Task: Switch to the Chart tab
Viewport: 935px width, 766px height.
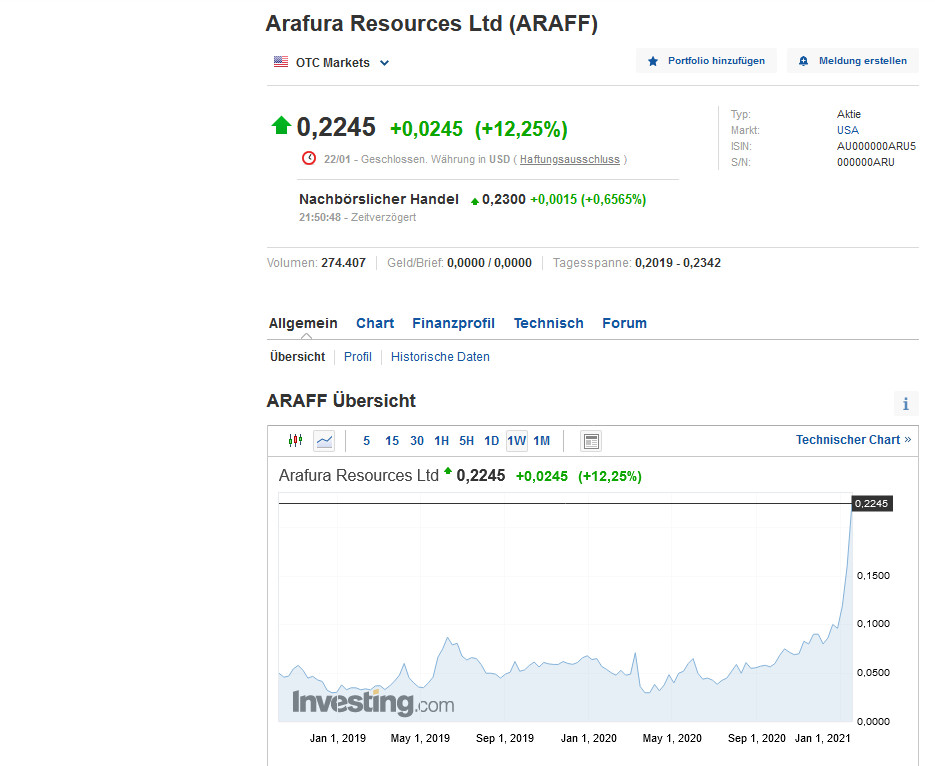Action: [374, 323]
